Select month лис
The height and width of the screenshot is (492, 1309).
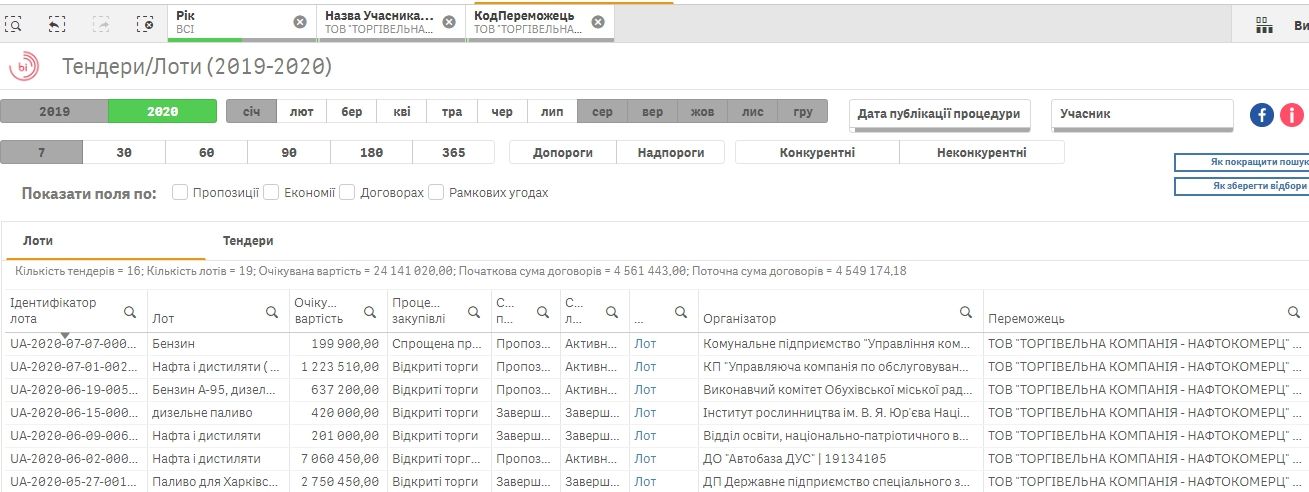pos(753,111)
